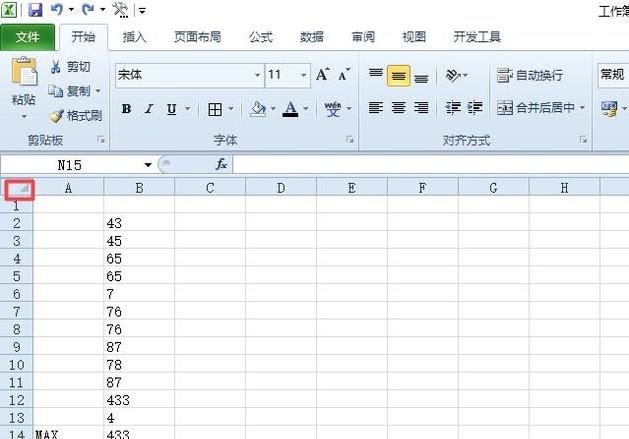Switch to the 审阅 tab
This screenshot has width=629, height=439.
pyautogui.click(x=363, y=37)
